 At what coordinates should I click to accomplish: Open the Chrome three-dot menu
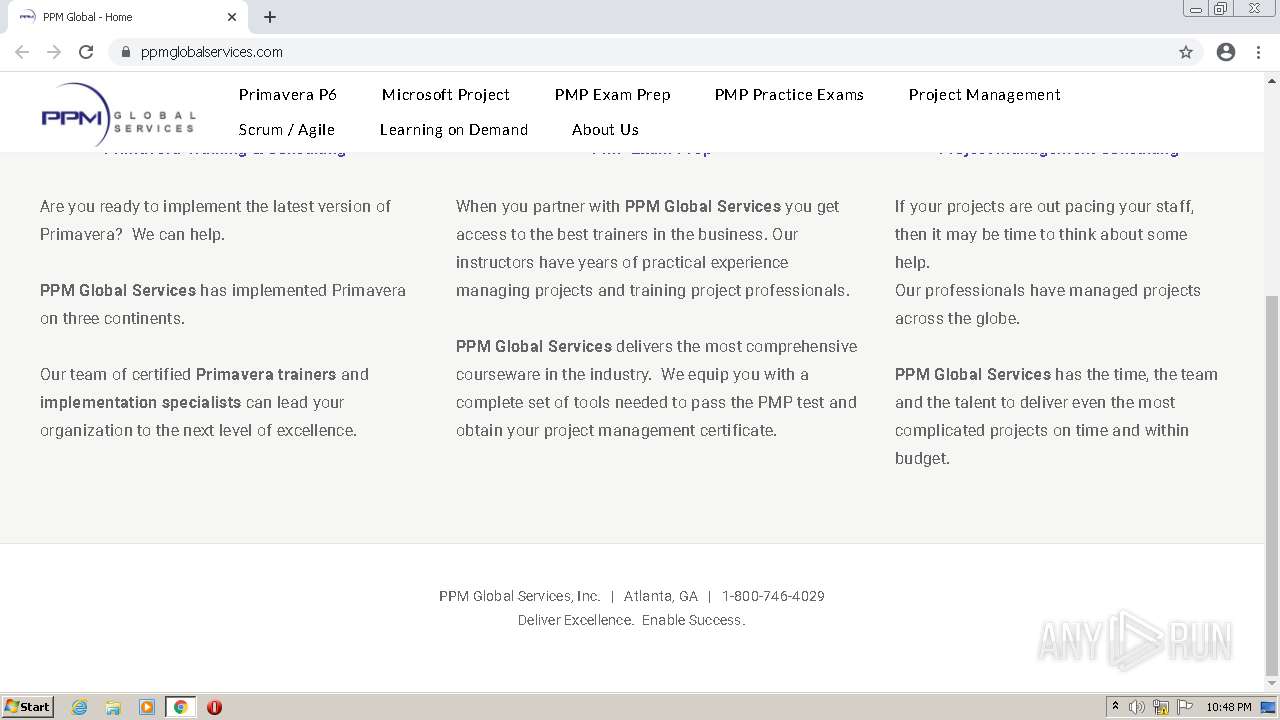1258,52
